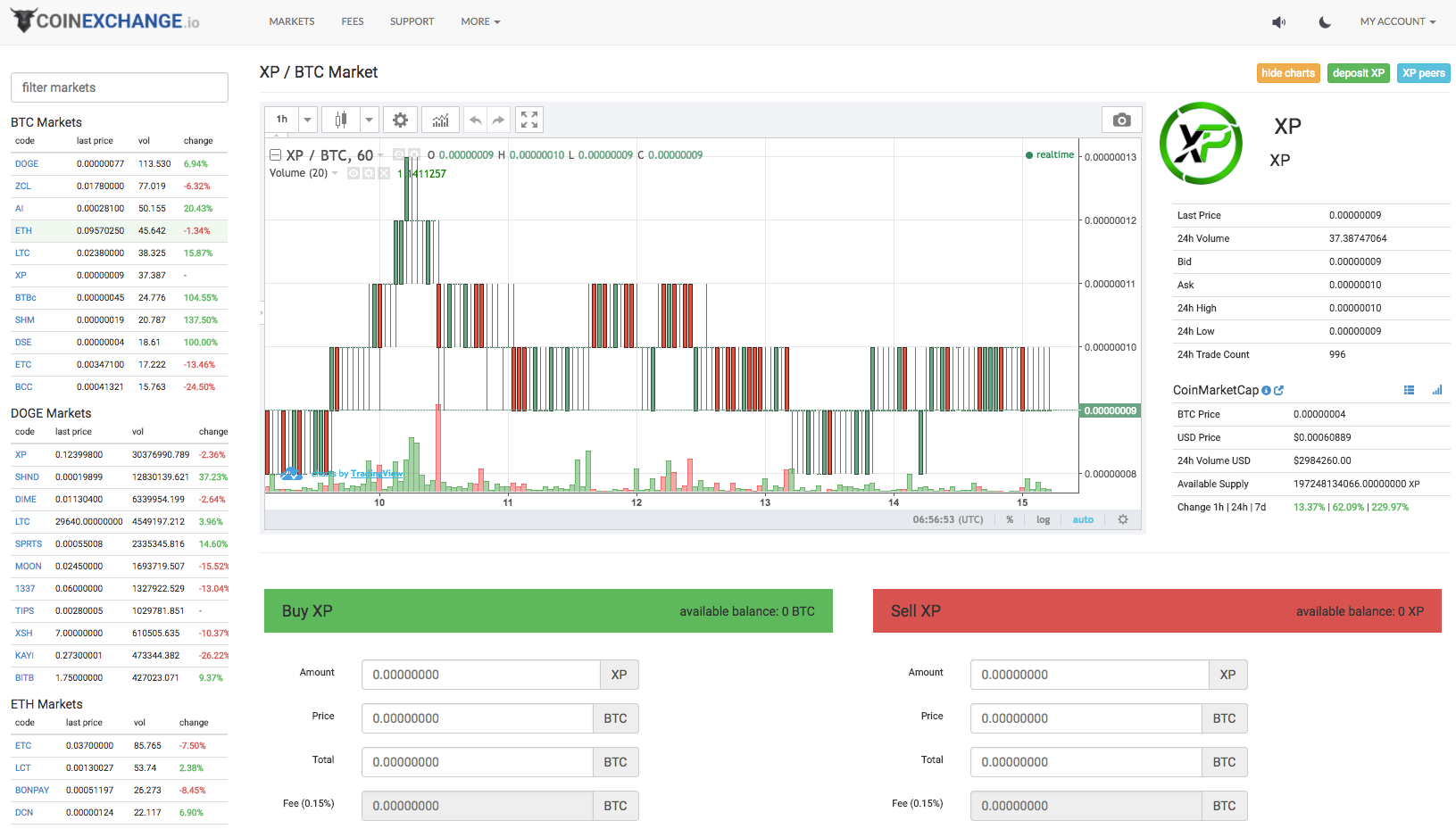The image size is (1456, 829).
Task: Open SHM in BTC Markets
Action: click(x=25, y=320)
